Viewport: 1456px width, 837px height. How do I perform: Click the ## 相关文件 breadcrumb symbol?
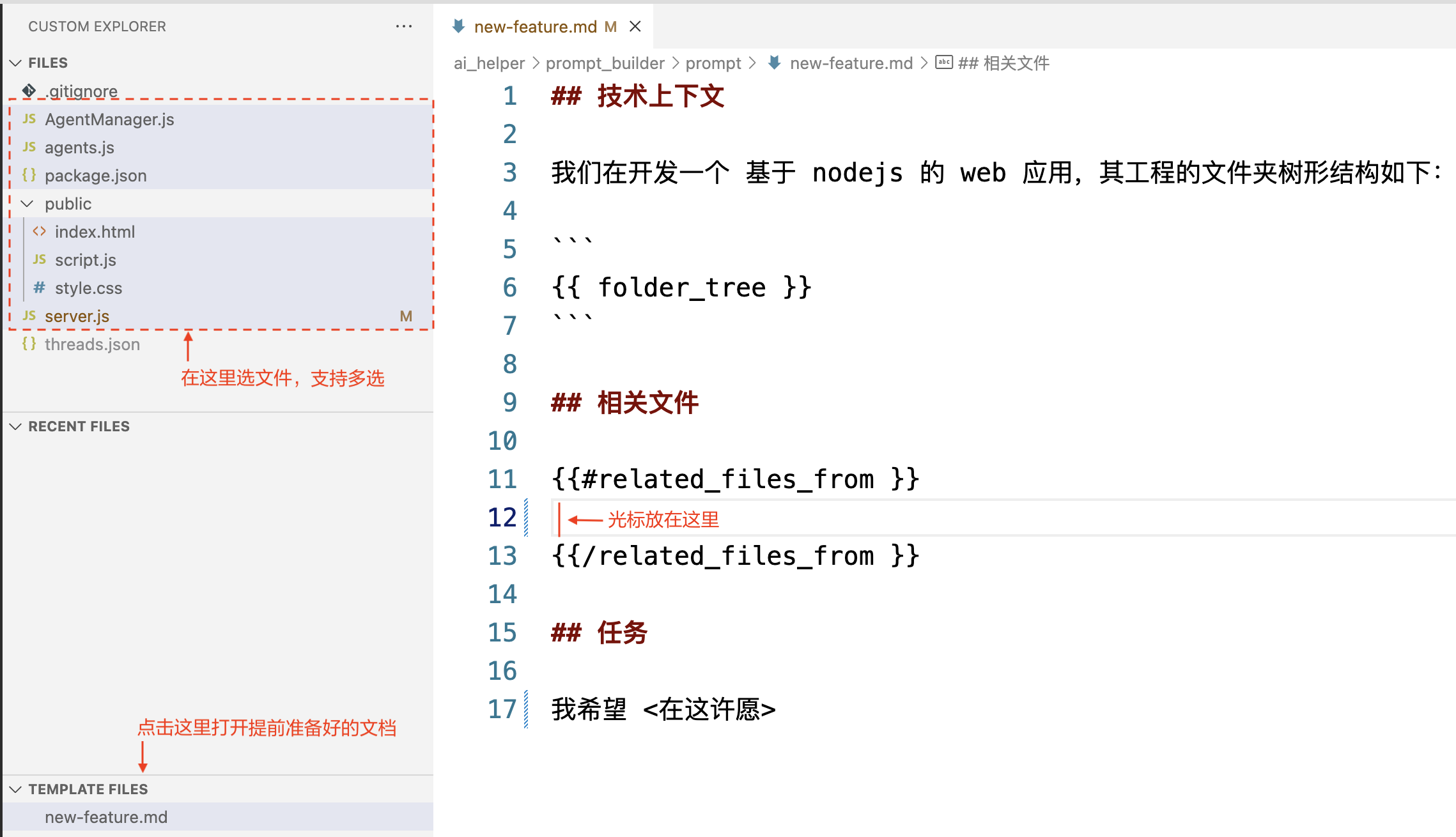(x=1003, y=63)
